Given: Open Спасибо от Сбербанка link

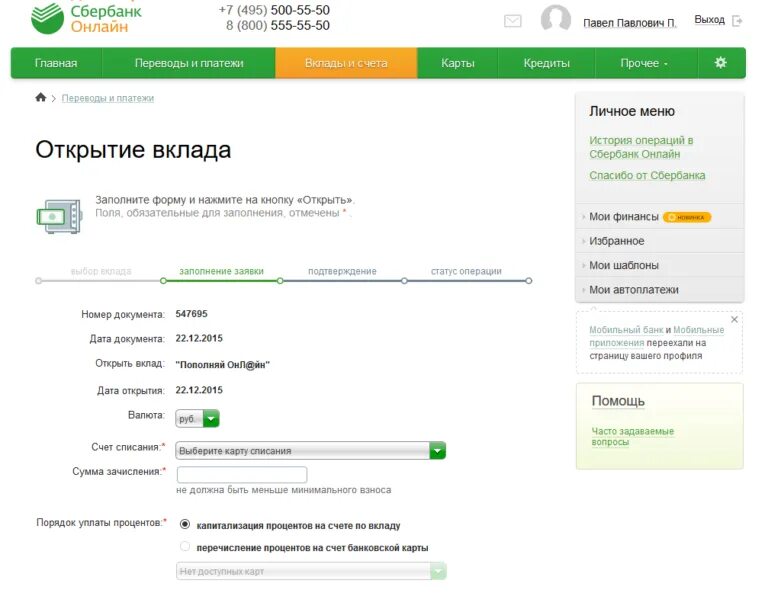Looking at the screenshot, I should pyautogui.click(x=647, y=175).
